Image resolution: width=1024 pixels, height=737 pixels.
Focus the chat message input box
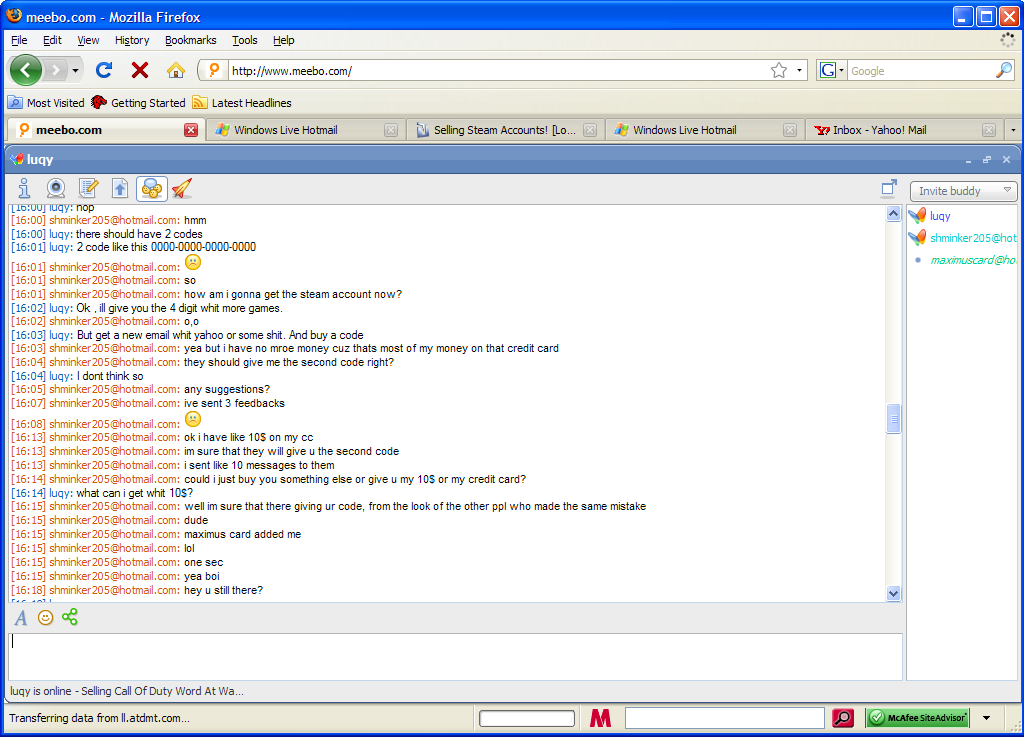click(455, 656)
